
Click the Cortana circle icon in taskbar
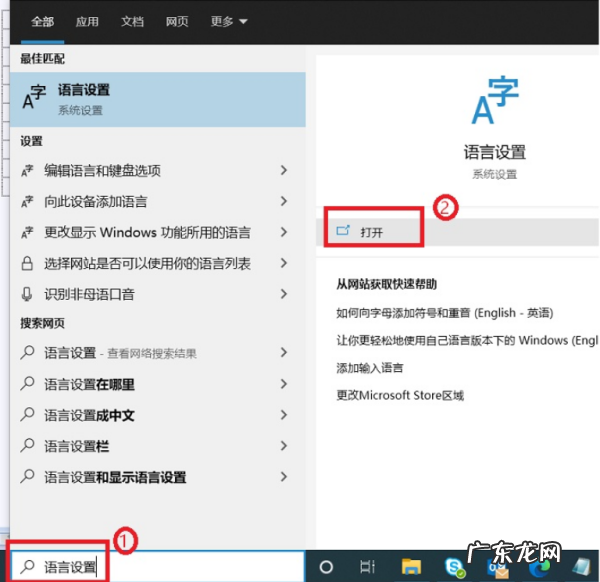[326, 566]
